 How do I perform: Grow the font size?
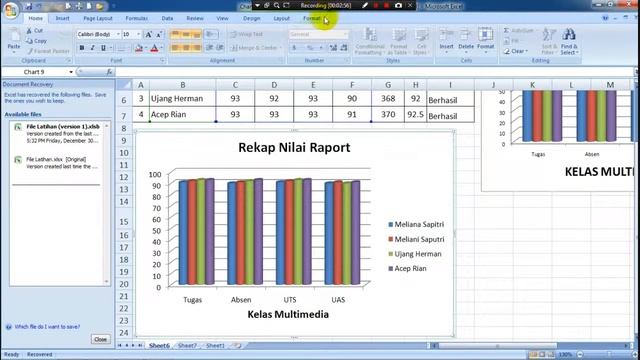[x=149, y=35]
